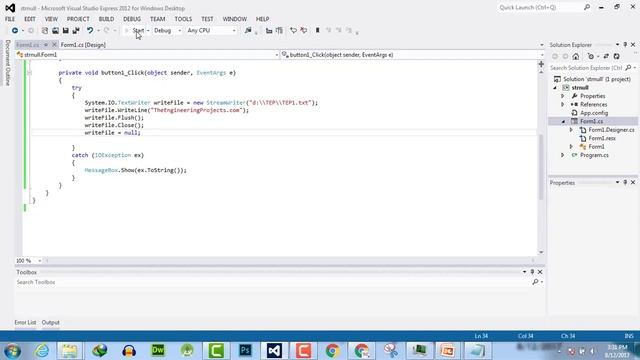Open the TEST menu

point(207,19)
